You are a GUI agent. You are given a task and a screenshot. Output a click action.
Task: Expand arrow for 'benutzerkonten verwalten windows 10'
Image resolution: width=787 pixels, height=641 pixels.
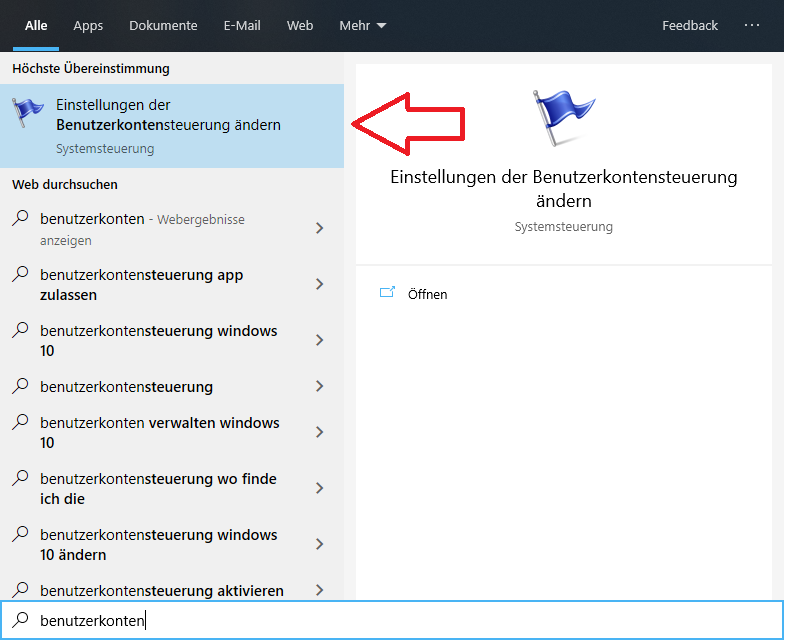click(320, 432)
